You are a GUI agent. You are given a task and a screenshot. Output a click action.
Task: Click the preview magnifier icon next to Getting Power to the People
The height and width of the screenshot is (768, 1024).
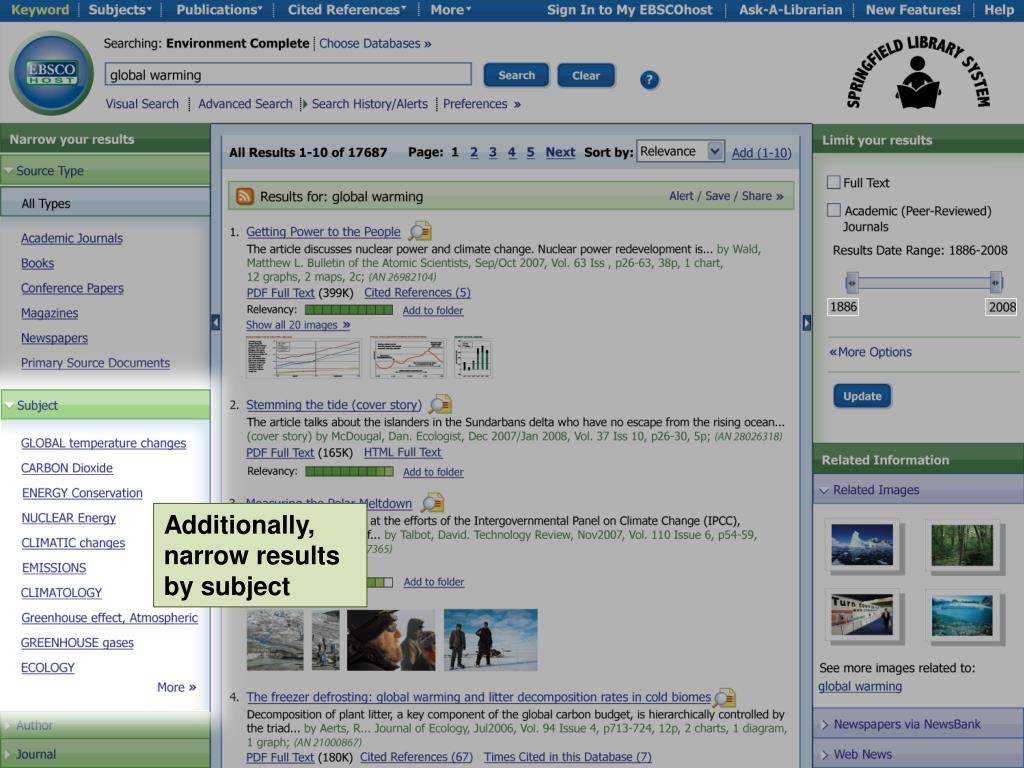coord(420,231)
